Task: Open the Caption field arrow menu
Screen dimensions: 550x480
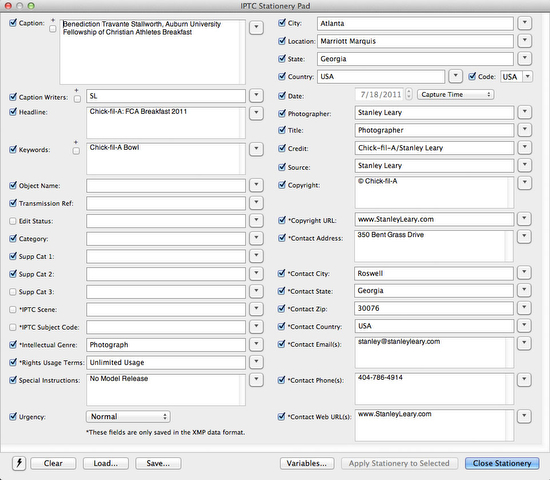Action: (x=256, y=27)
